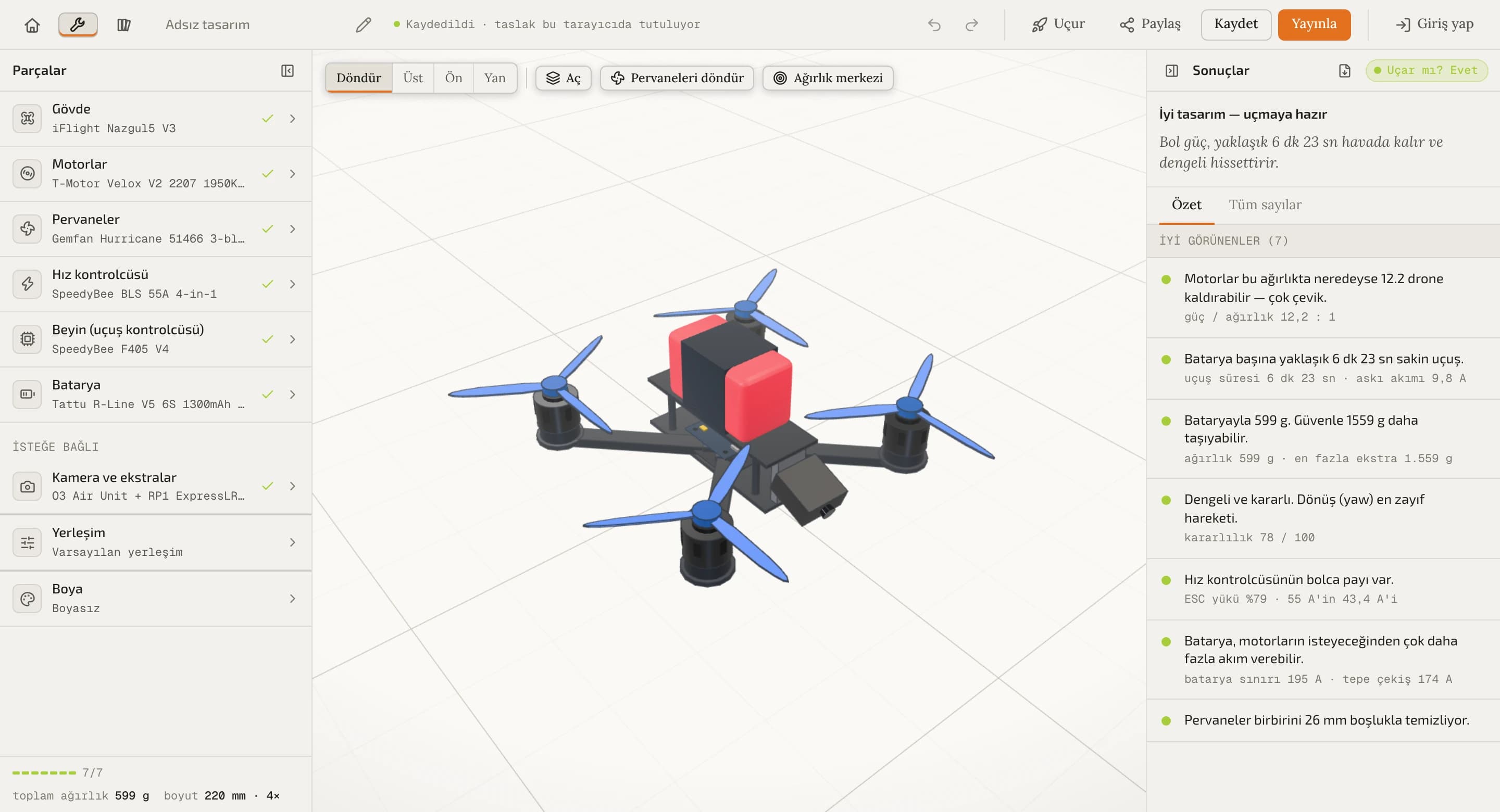
Task: Click the Batarya battery icon
Action: tap(28, 394)
